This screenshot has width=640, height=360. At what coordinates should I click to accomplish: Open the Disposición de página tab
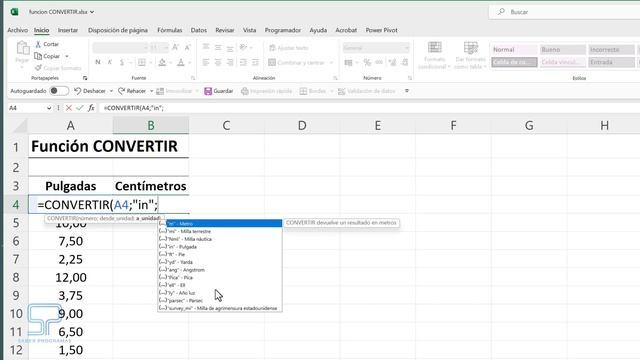coord(118,30)
